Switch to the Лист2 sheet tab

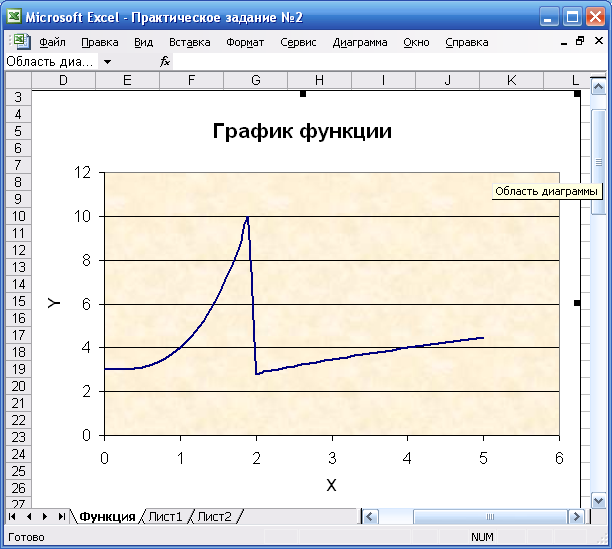click(215, 517)
